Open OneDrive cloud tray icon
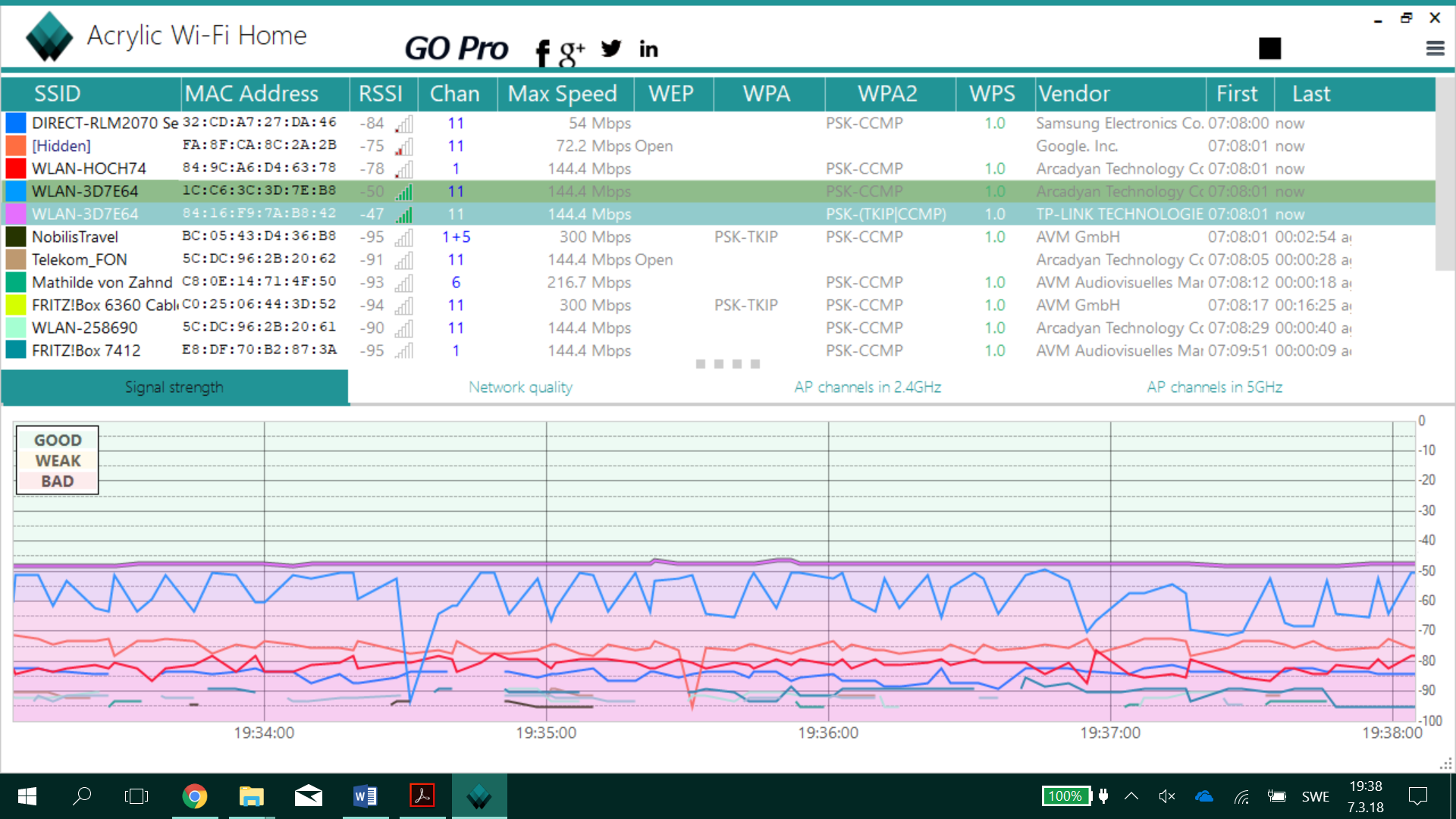Screen dimensions: 1456x819 tap(1204, 796)
